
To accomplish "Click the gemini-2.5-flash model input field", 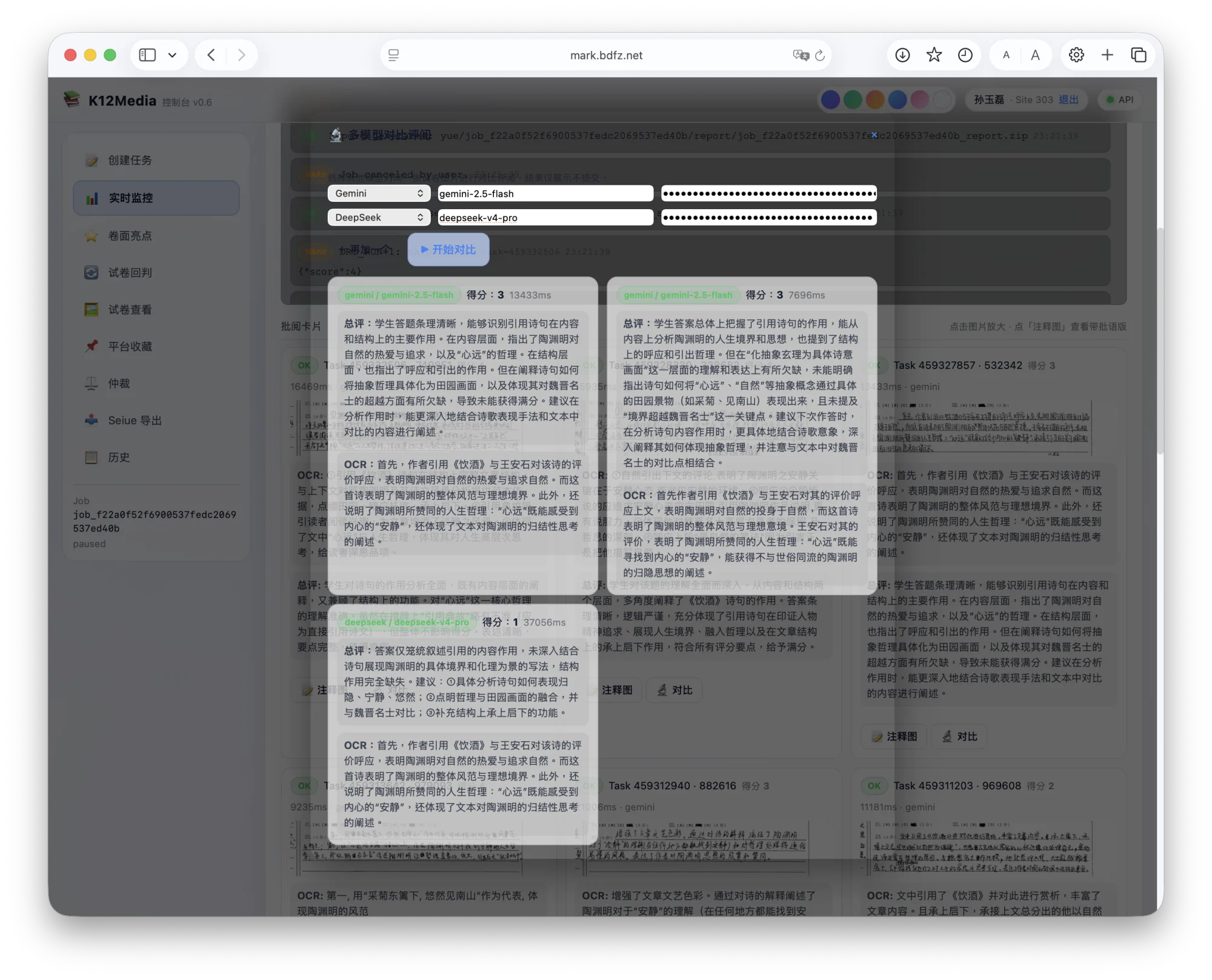I will pyautogui.click(x=545, y=193).
